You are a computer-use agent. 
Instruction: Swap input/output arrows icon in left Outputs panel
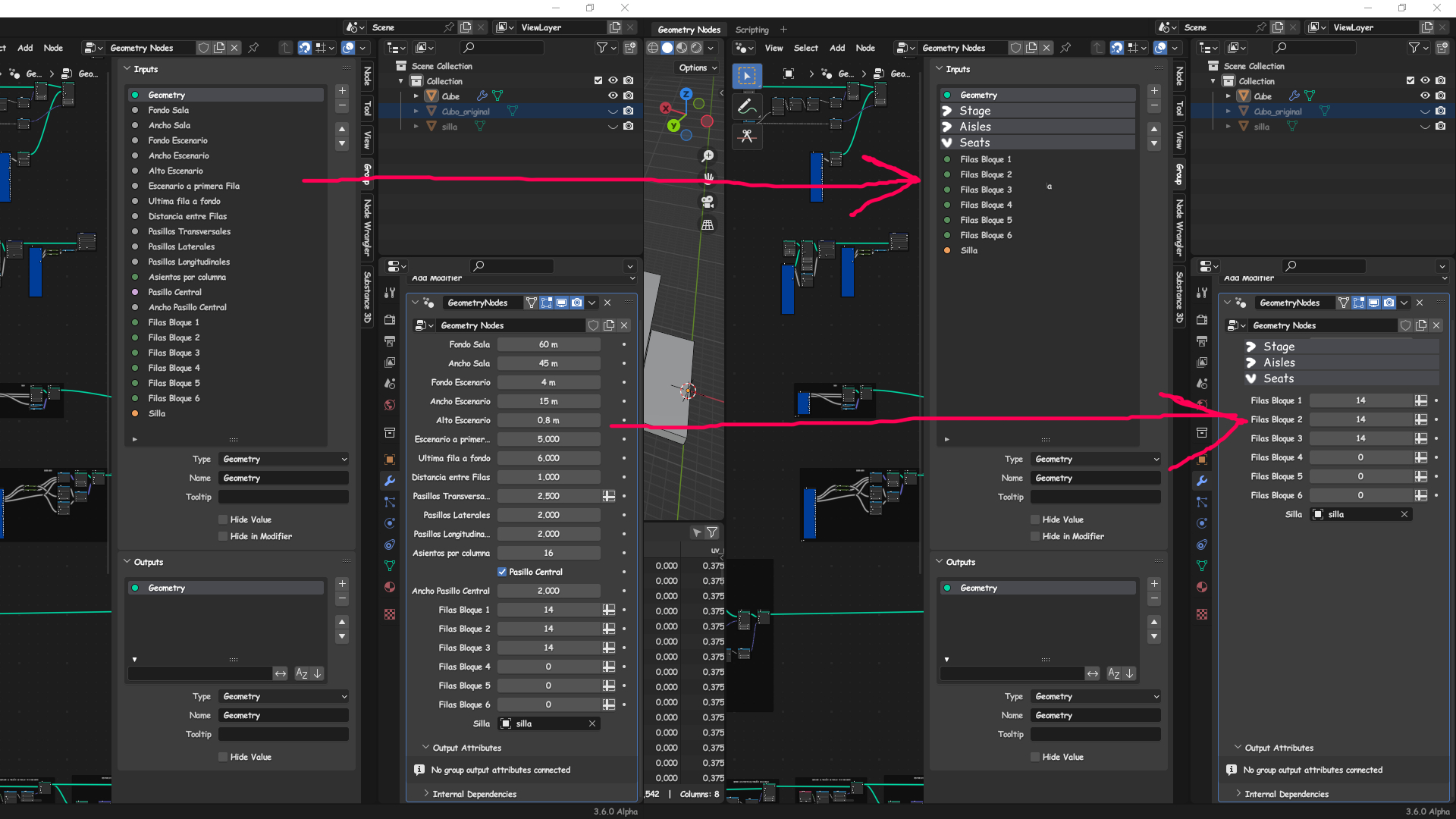(281, 673)
